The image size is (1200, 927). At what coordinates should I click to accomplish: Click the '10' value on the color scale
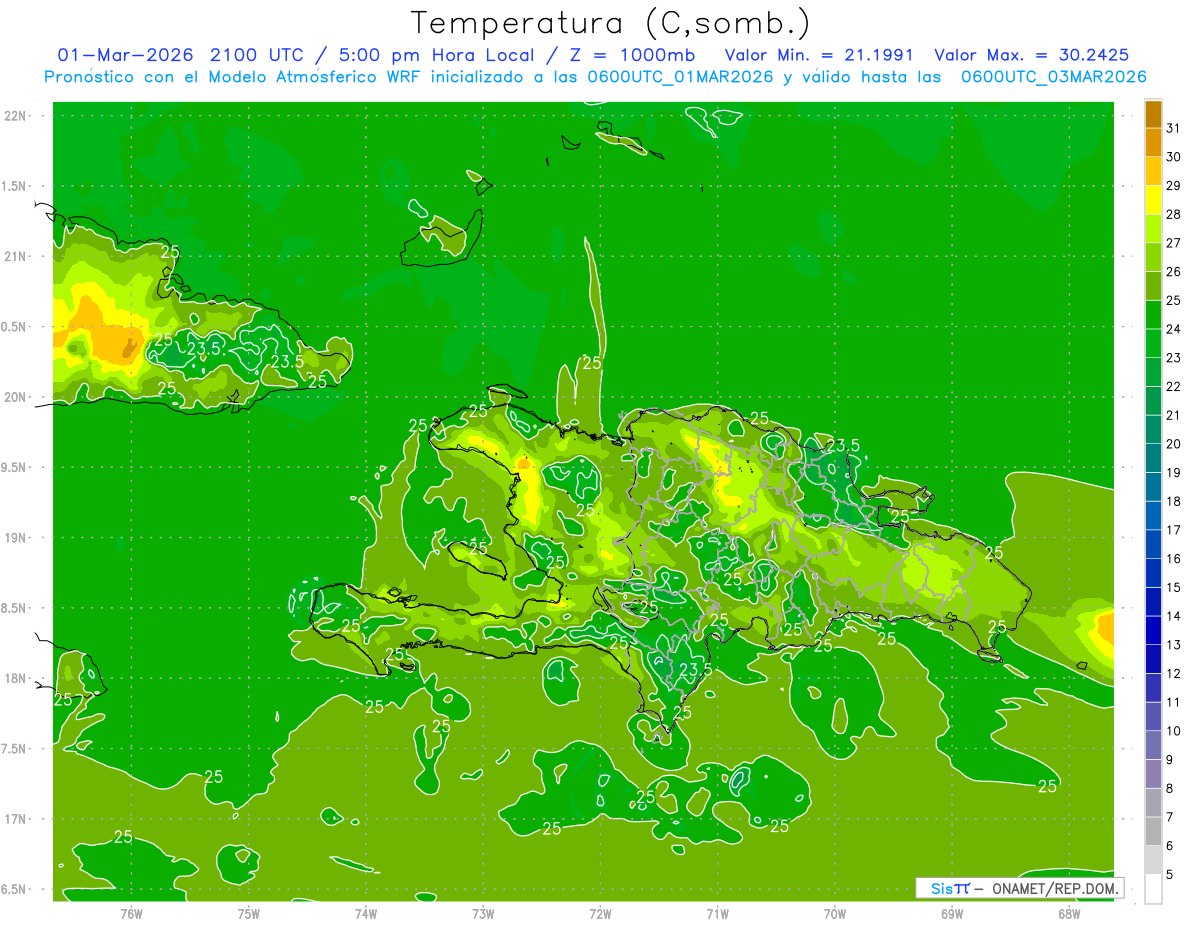pos(1174,731)
